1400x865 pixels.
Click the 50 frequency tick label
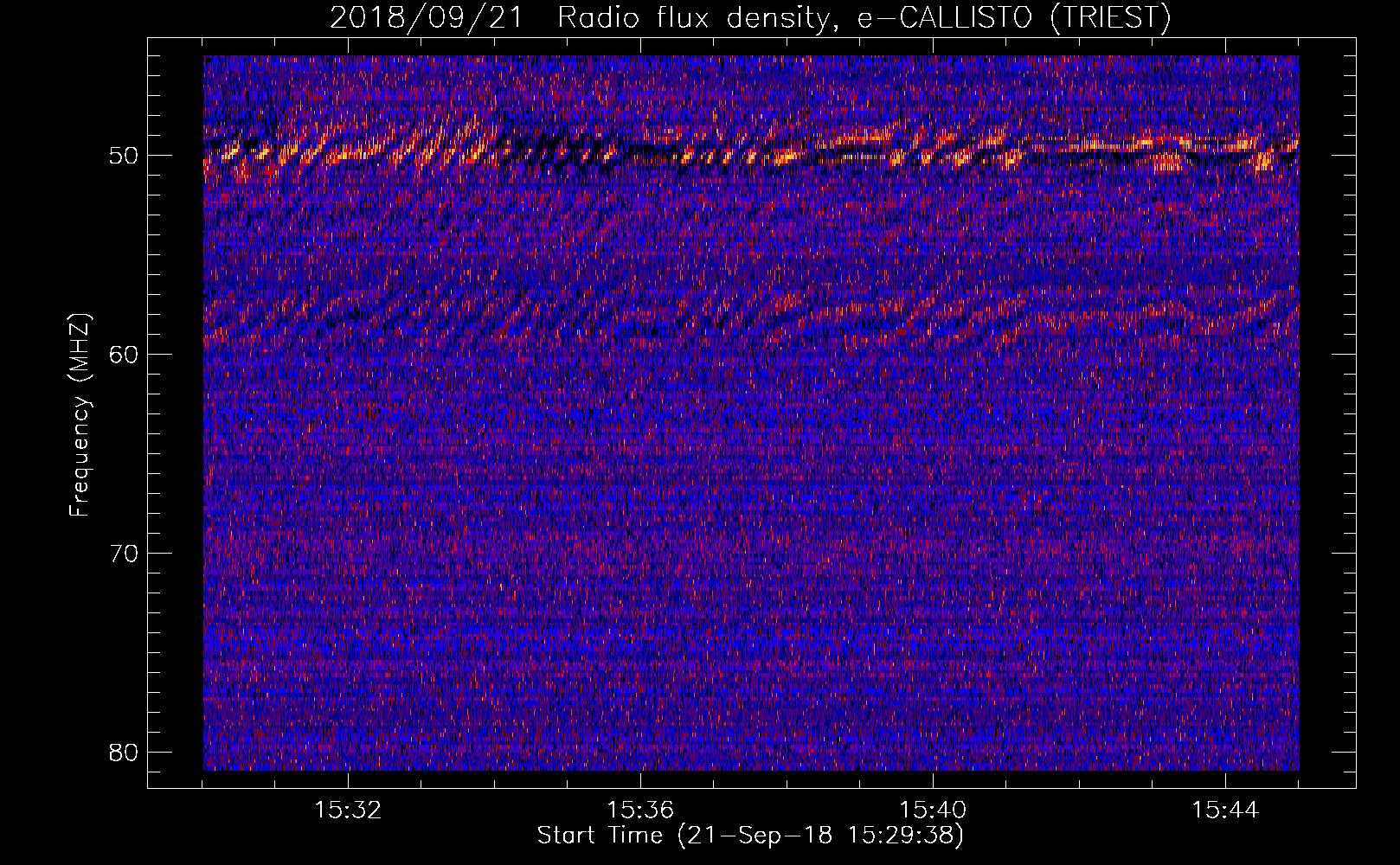pos(124,157)
